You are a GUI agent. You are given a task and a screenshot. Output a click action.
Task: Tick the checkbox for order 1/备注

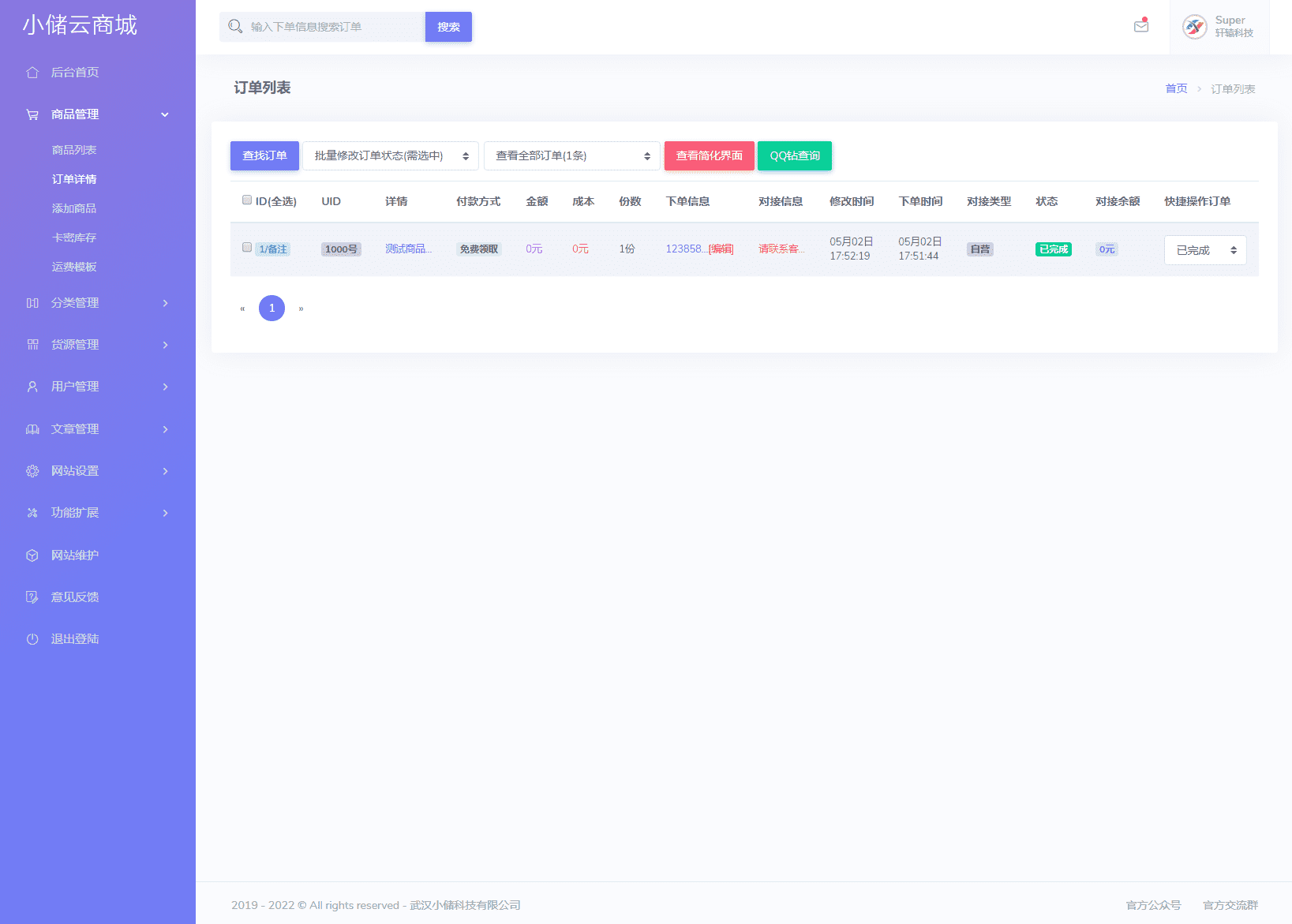[247, 248]
